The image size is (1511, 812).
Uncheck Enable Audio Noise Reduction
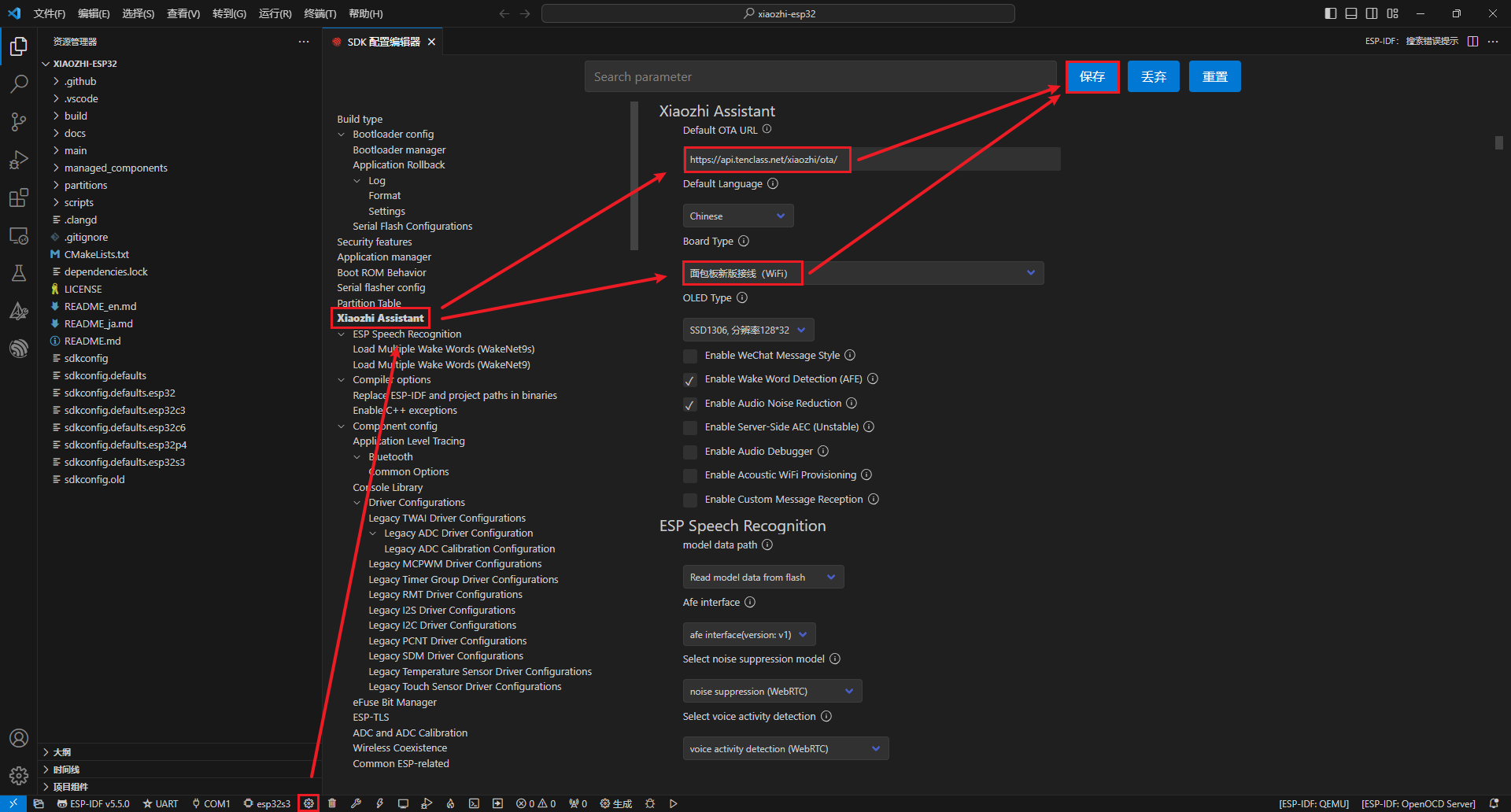[x=690, y=404]
